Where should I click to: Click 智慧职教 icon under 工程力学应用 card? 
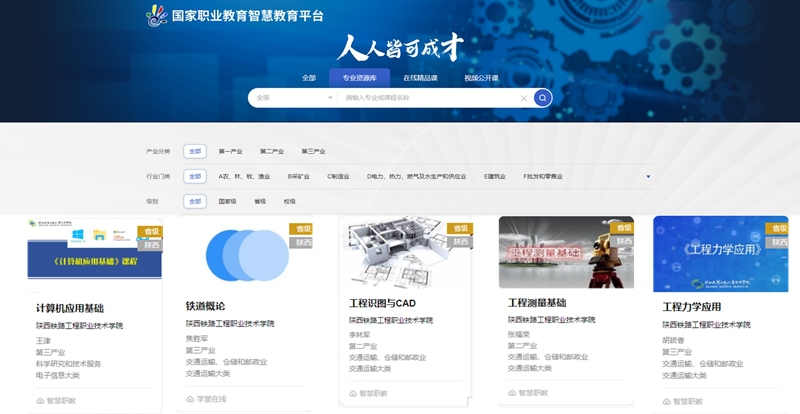(667, 401)
